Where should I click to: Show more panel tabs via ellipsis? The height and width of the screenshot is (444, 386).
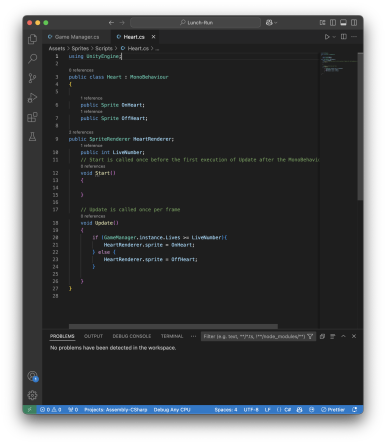coord(193,336)
